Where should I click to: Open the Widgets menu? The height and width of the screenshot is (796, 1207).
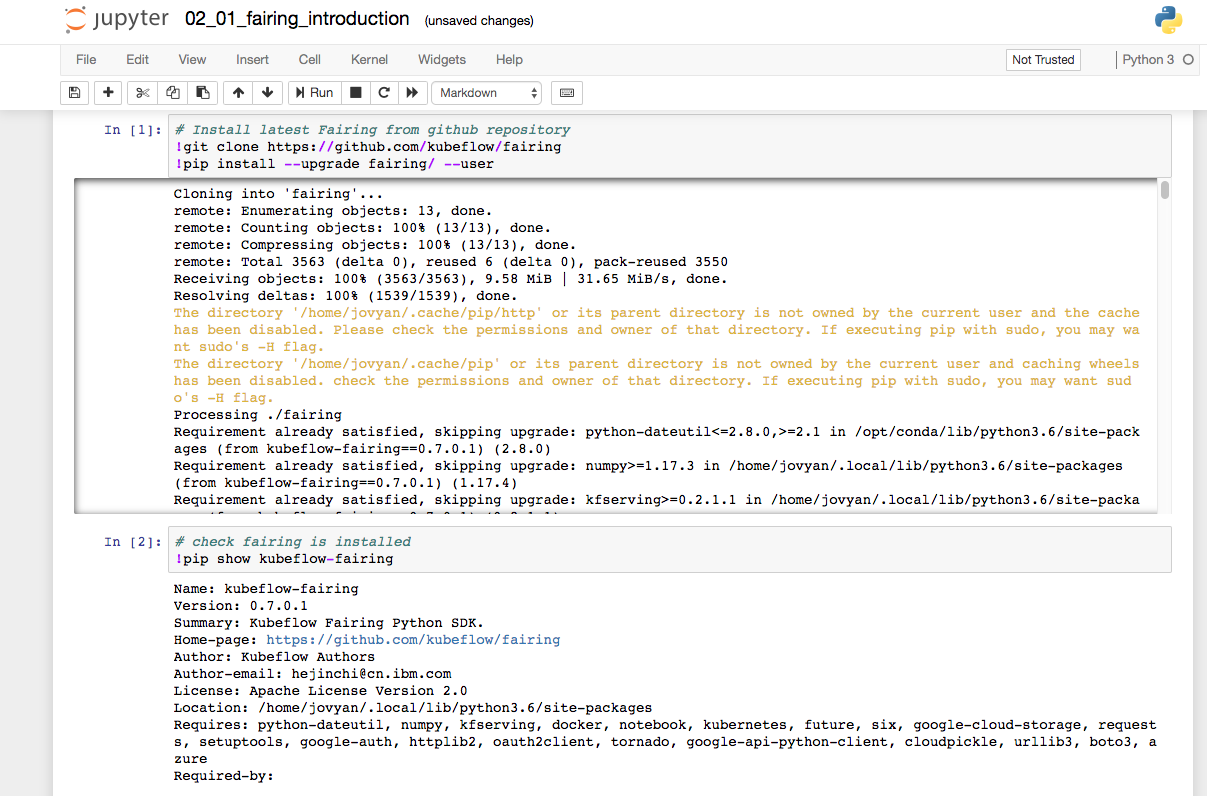click(442, 60)
